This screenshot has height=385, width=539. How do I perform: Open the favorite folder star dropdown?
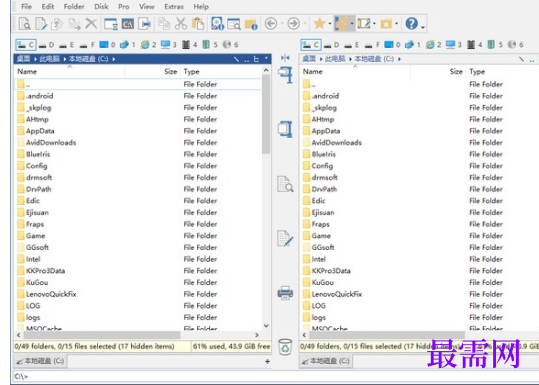pyautogui.click(x=396, y=24)
